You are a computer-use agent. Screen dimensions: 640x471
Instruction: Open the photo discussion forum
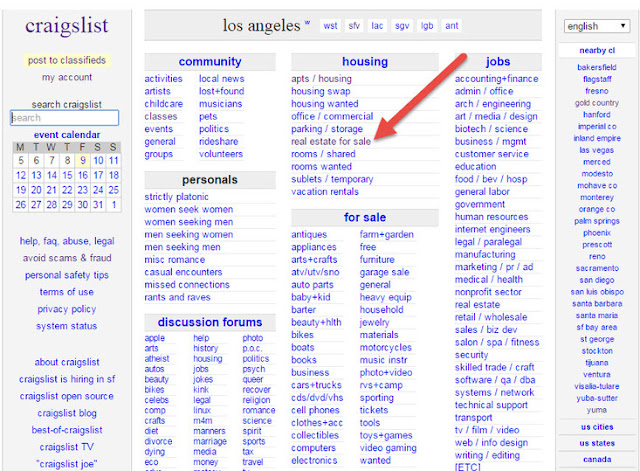[253, 338]
